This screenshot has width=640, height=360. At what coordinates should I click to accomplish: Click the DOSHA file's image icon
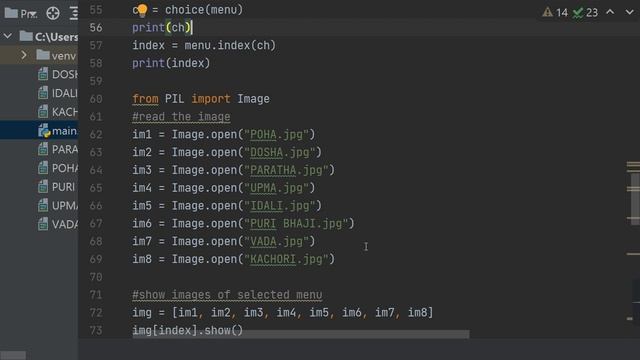pyautogui.click(x=43, y=74)
